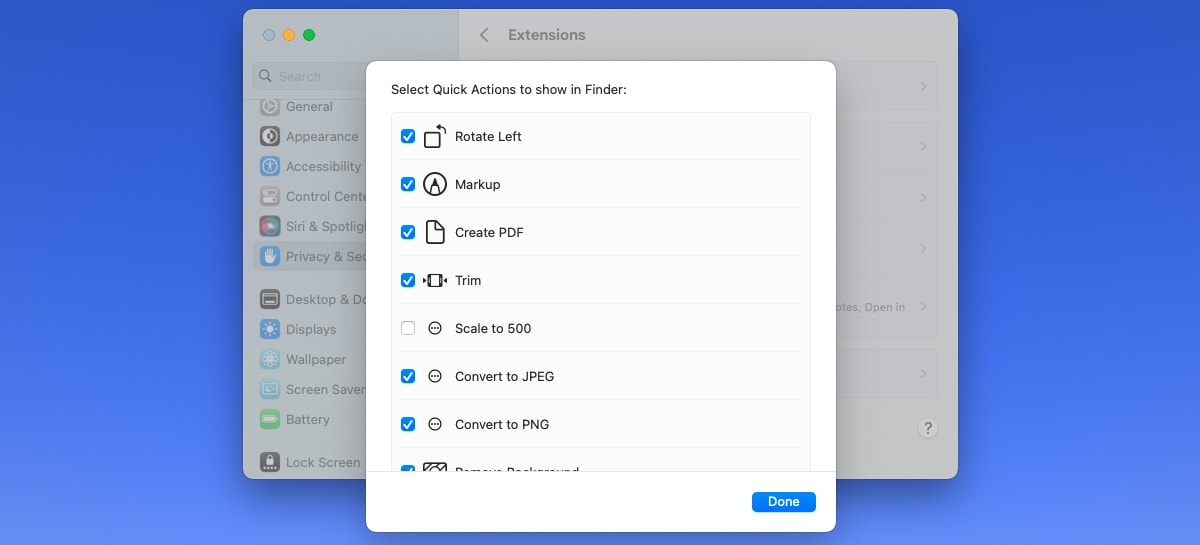Go back using the Extensions back chevron
The image size is (1200, 545).
click(484, 35)
